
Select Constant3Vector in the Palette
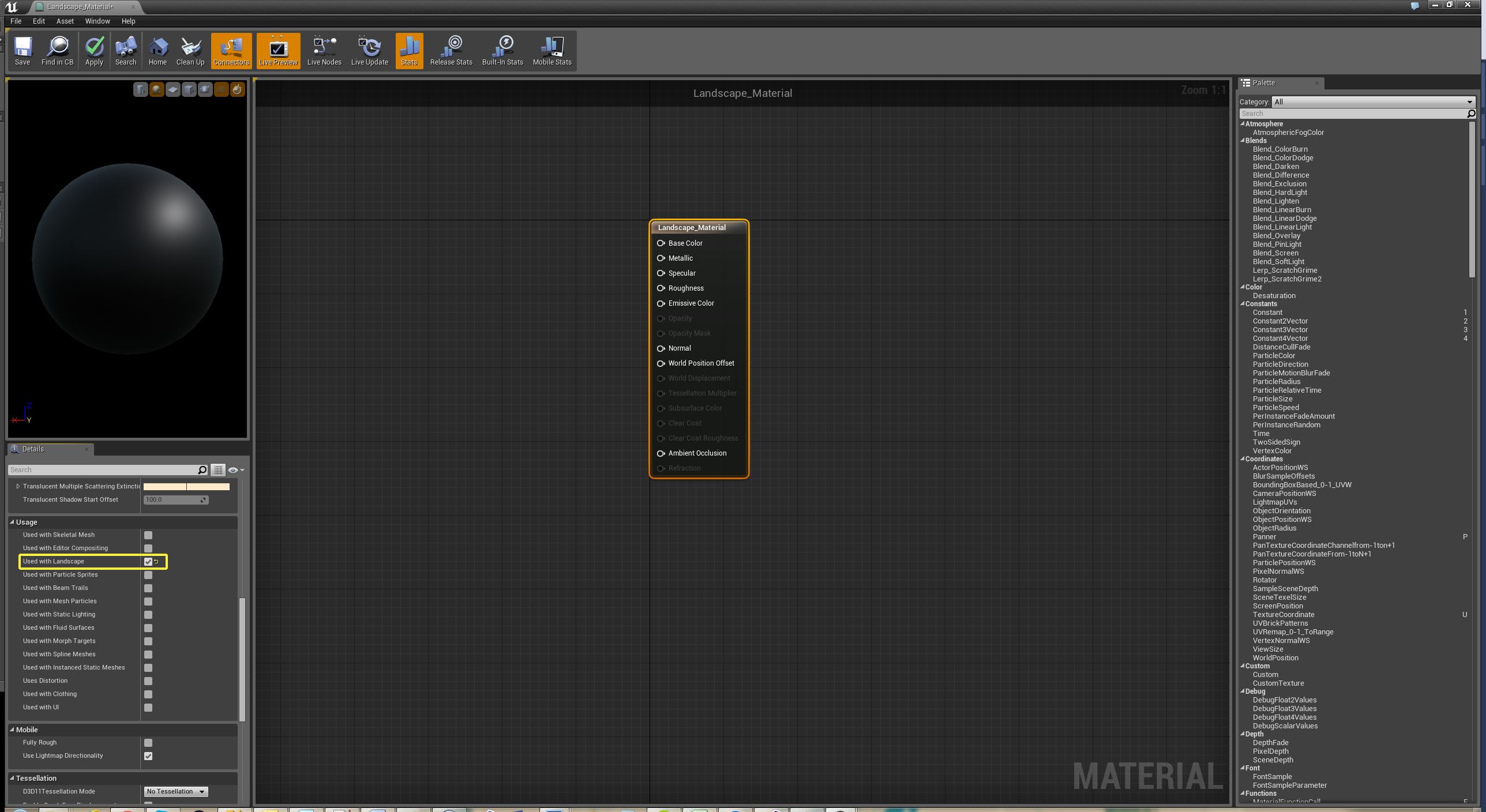tap(1279, 330)
